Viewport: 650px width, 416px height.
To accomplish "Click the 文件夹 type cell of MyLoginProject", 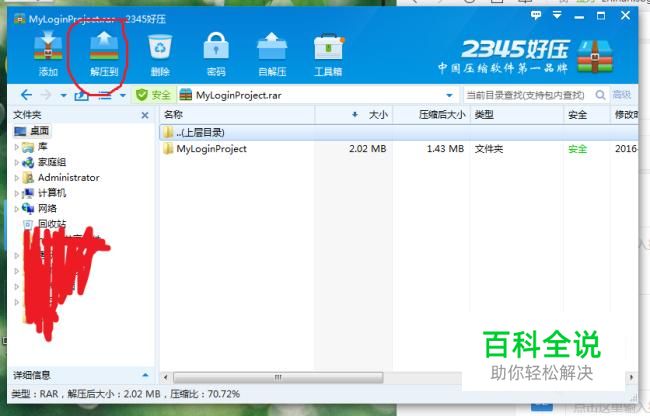I will [x=489, y=149].
